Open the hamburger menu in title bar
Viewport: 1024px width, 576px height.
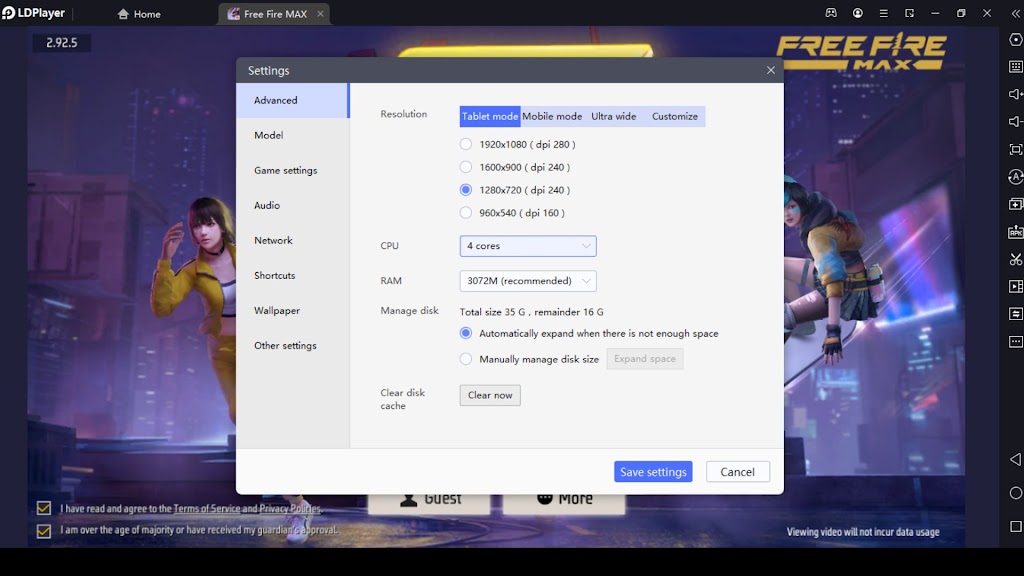click(884, 13)
